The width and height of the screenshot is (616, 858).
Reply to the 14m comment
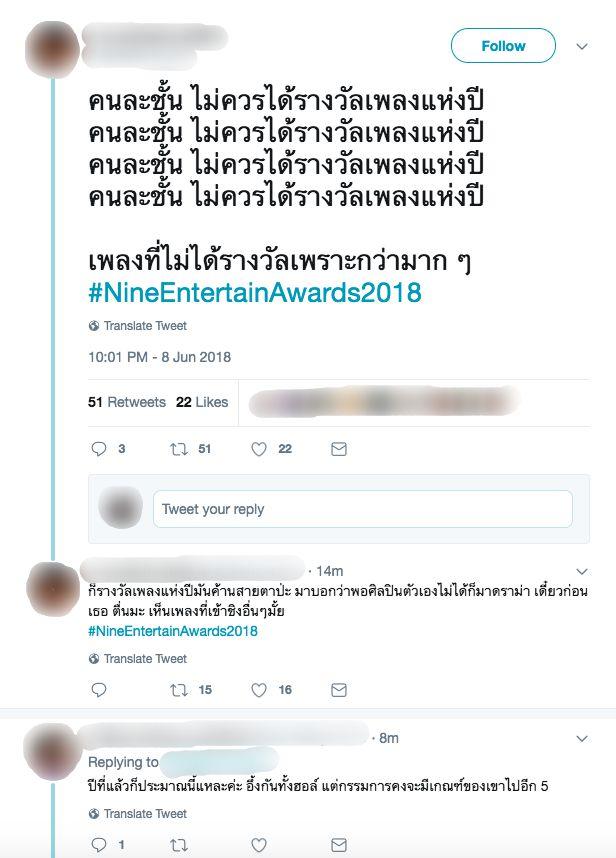(x=98, y=690)
